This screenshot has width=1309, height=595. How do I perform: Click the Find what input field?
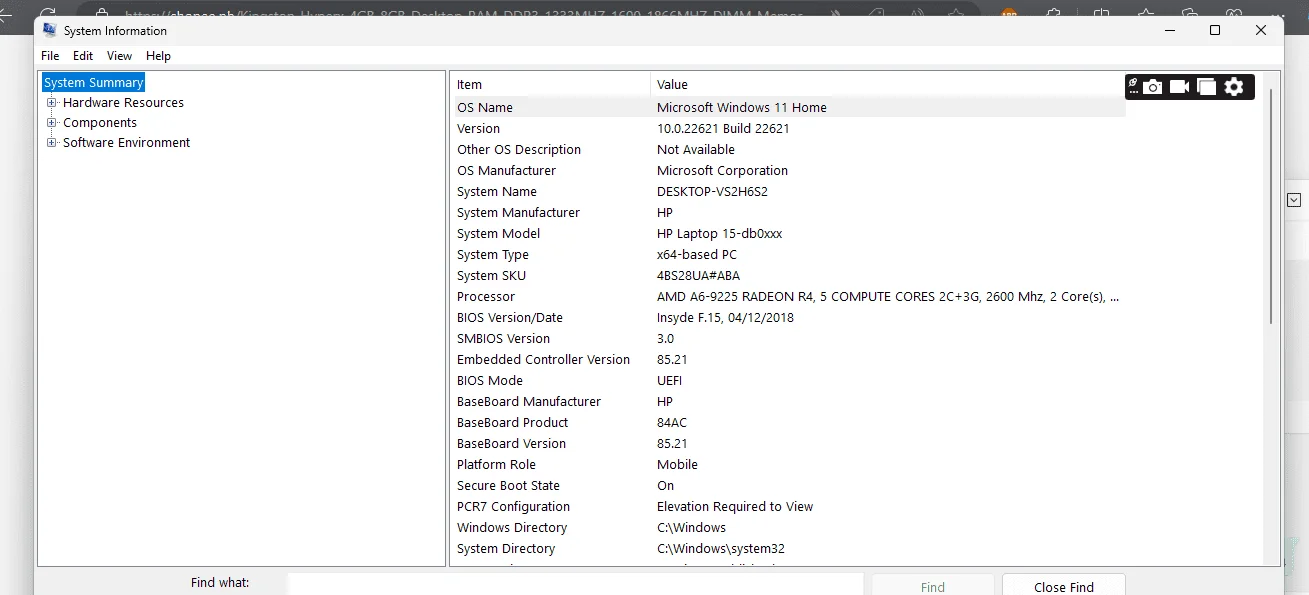(x=575, y=584)
